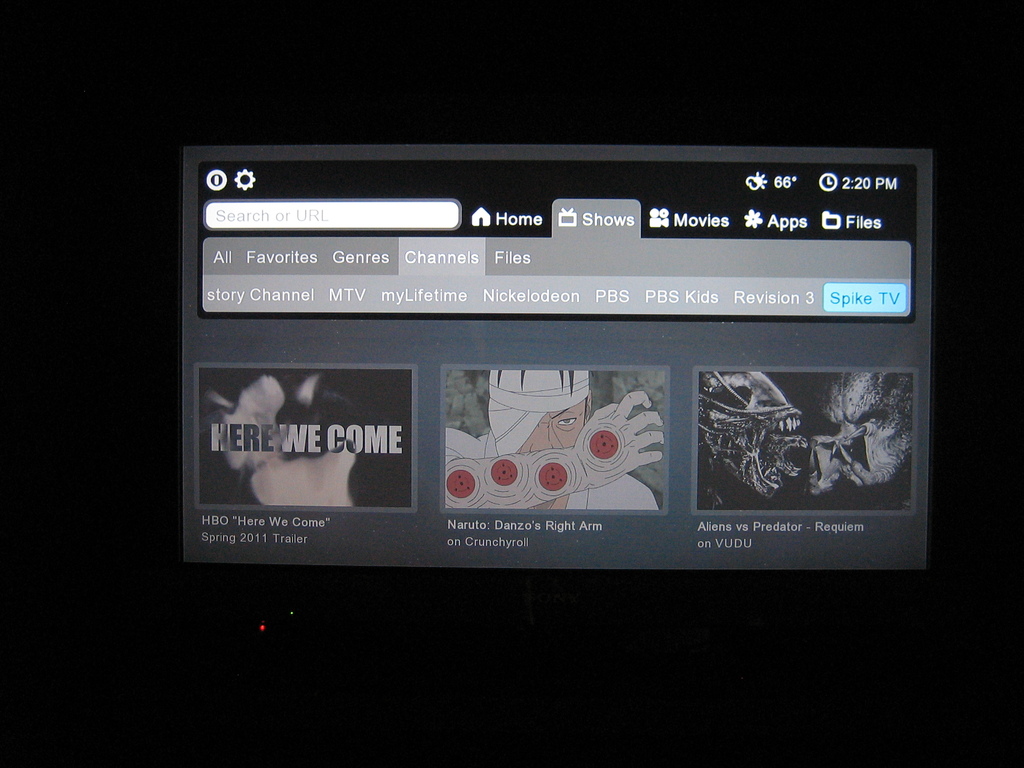Click the power icon
Screen dimensions: 1024x768
pos(217,180)
